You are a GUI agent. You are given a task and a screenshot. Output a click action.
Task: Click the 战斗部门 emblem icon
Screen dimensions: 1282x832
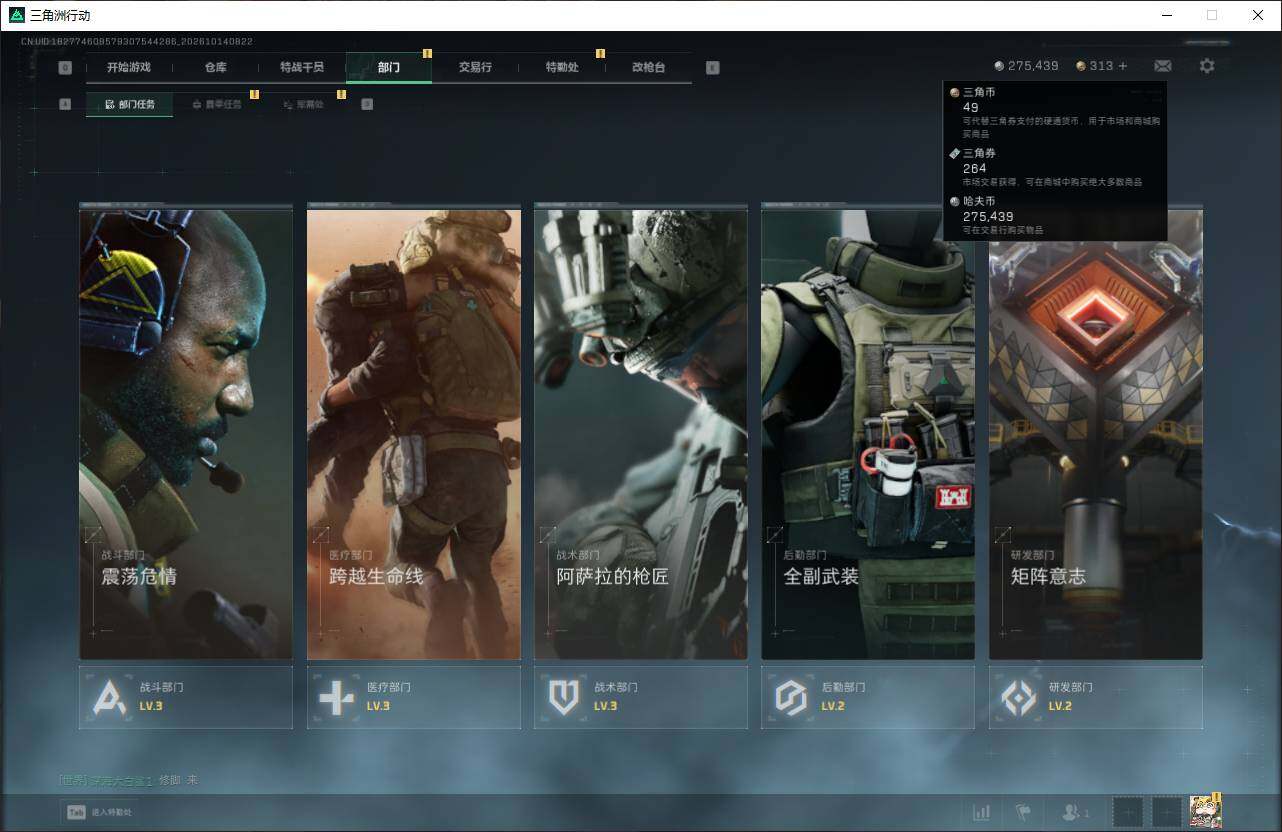[109, 697]
